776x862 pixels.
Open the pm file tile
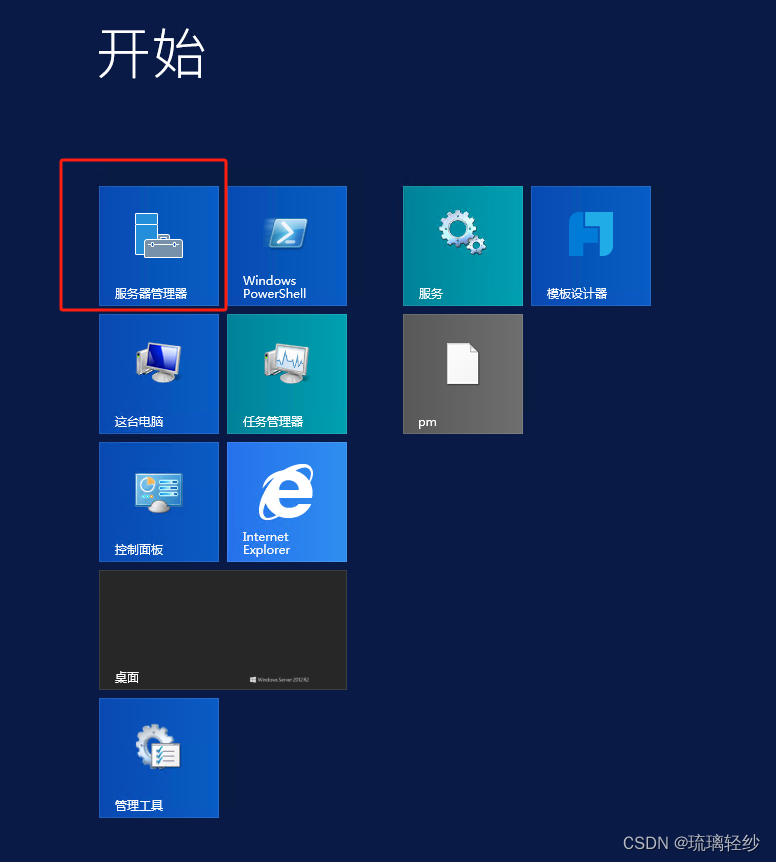463,374
